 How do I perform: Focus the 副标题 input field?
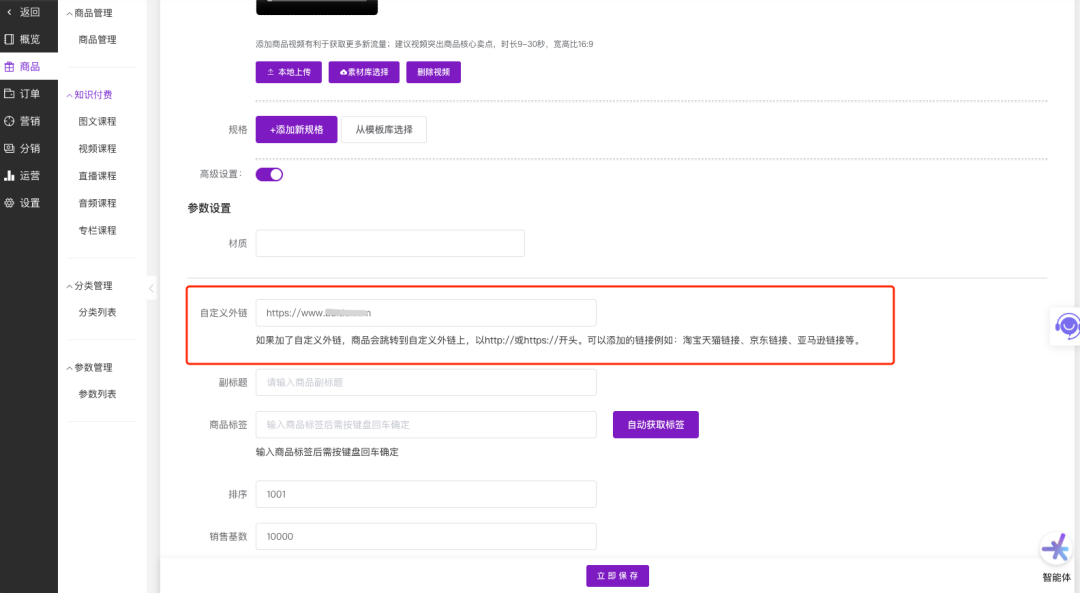click(x=426, y=382)
